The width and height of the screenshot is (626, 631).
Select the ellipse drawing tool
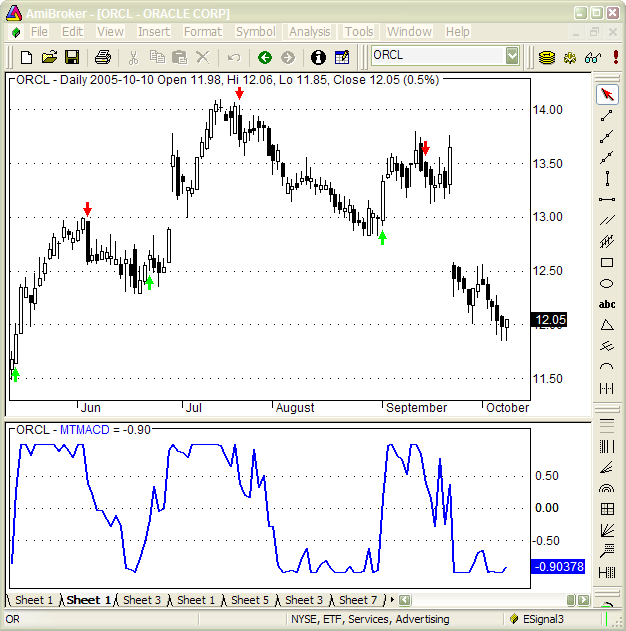(x=607, y=283)
